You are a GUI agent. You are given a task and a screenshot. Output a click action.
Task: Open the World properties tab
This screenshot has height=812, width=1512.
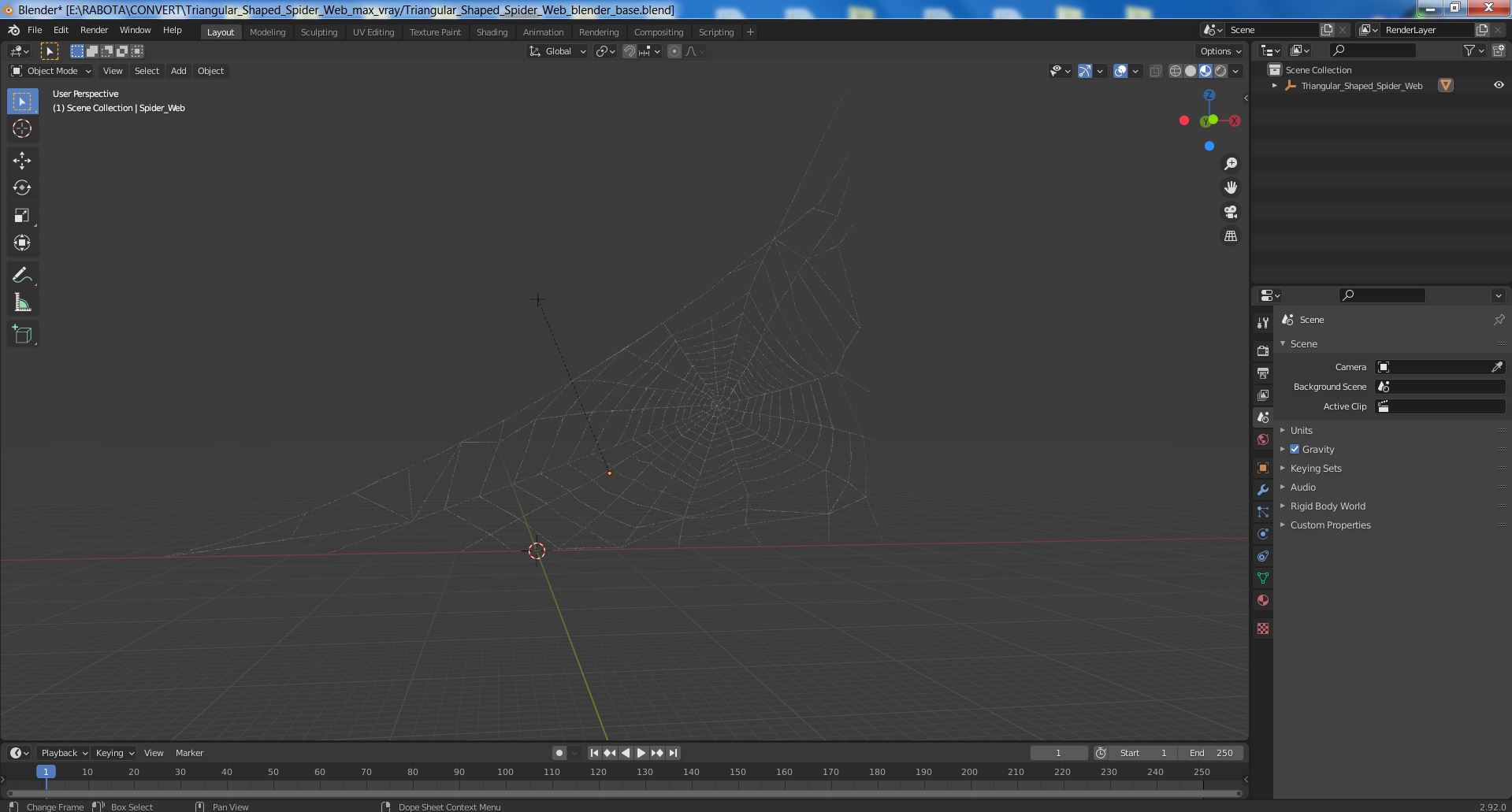pos(1263,439)
